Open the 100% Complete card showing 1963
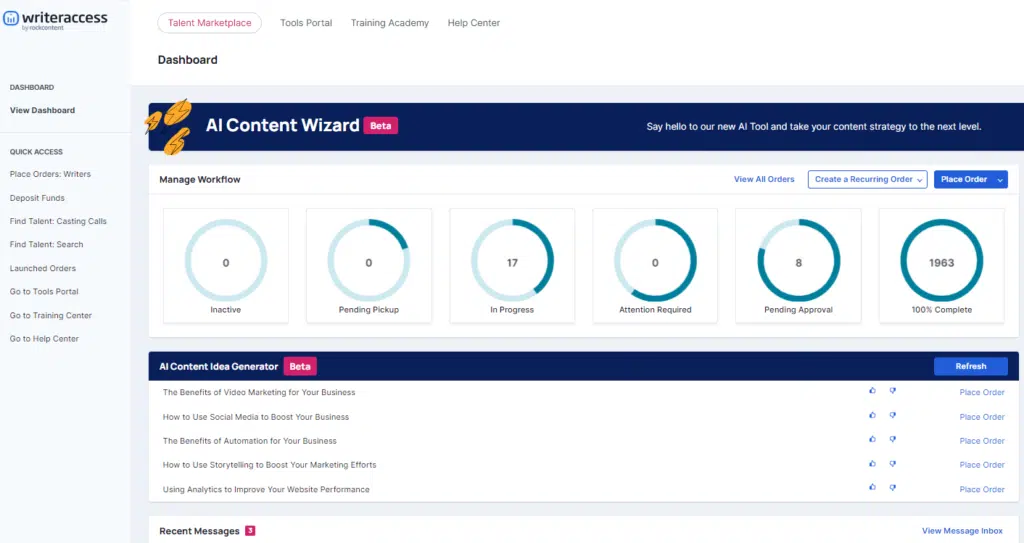 click(942, 265)
